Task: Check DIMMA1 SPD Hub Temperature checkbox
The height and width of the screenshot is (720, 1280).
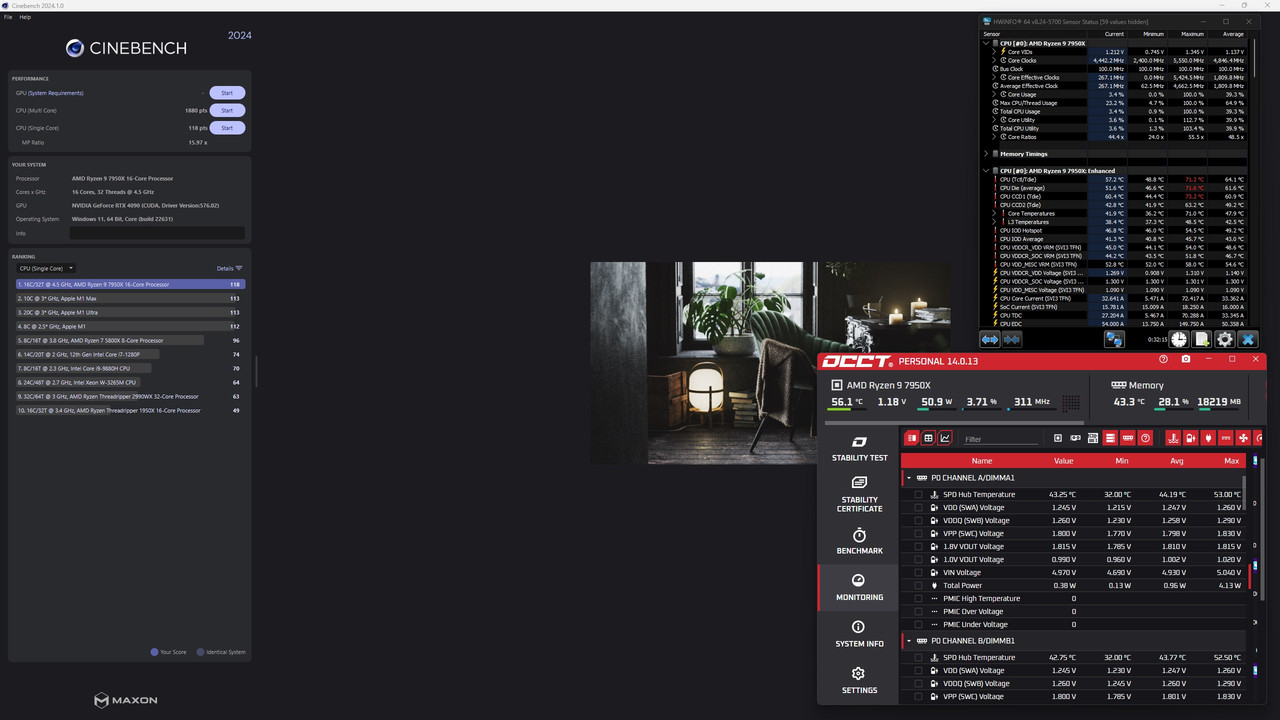Action: [918, 494]
